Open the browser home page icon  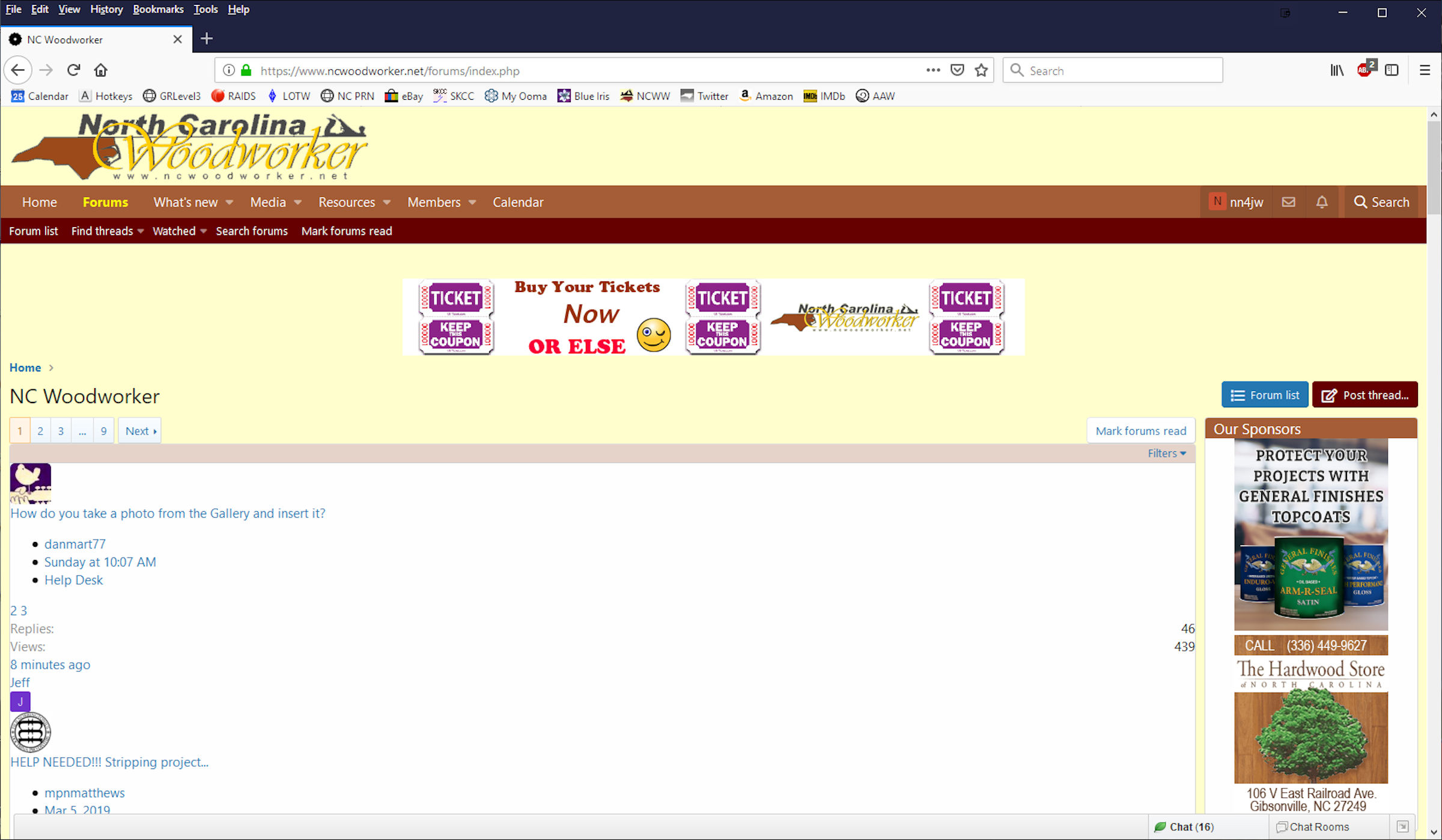(x=101, y=70)
